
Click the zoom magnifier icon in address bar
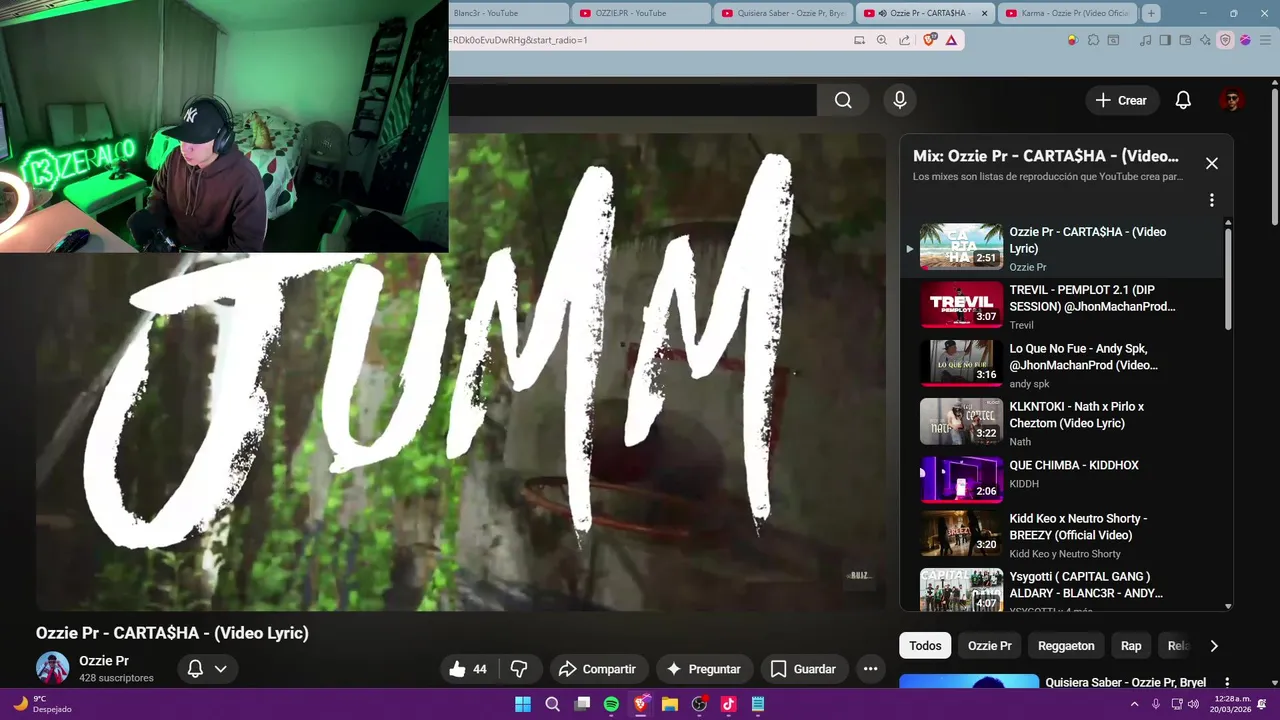tap(881, 40)
